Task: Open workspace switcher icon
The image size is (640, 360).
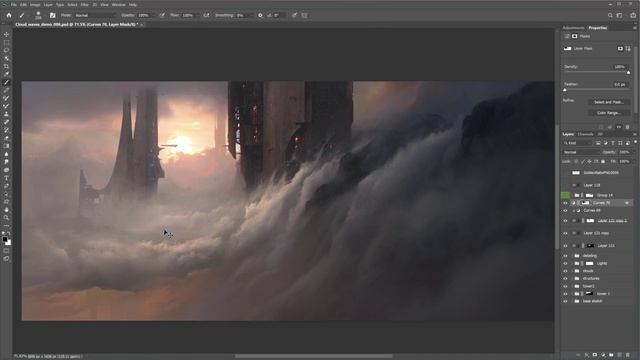Action: click(620, 15)
